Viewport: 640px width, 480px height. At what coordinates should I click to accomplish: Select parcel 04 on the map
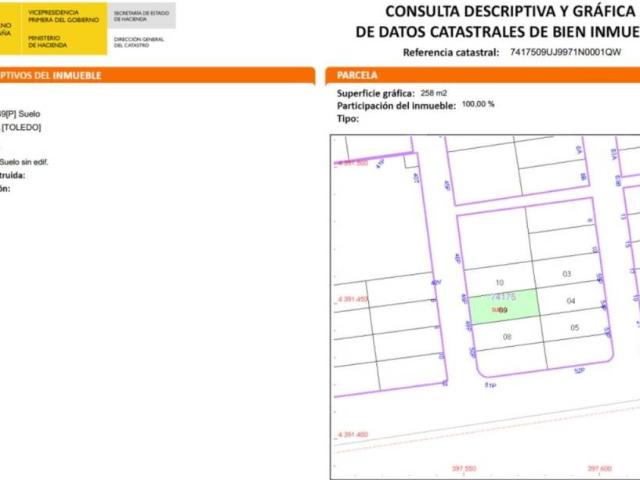[571, 301]
